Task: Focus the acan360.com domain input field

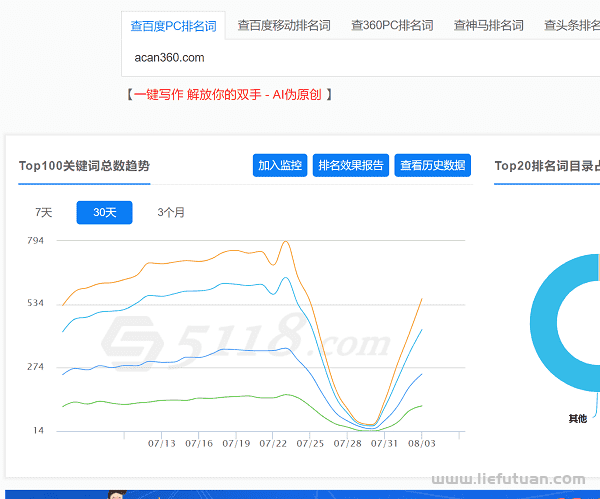Action: 360,58
